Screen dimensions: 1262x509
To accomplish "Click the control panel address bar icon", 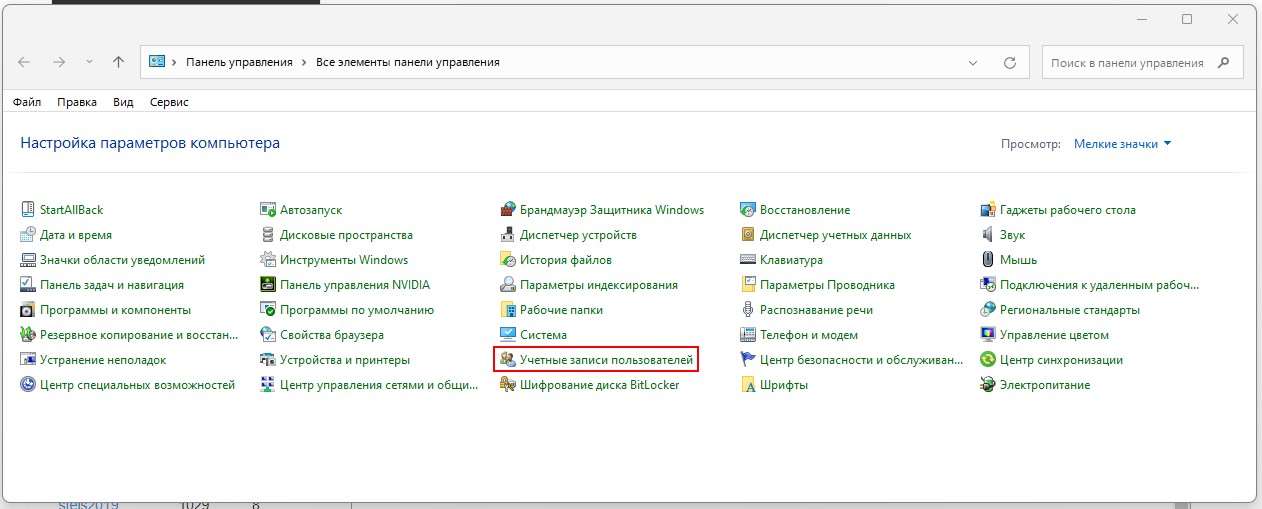I will coord(156,62).
